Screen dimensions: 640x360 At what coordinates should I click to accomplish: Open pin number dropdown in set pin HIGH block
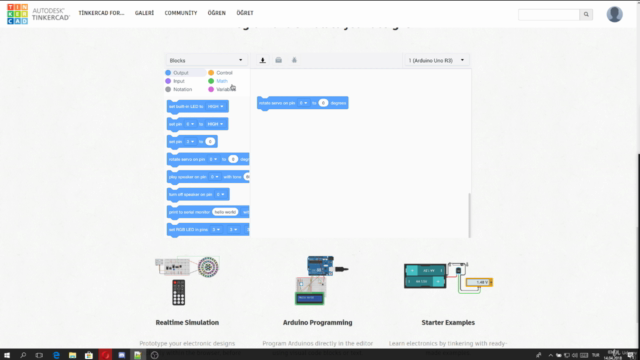pyautogui.click(x=190, y=124)
